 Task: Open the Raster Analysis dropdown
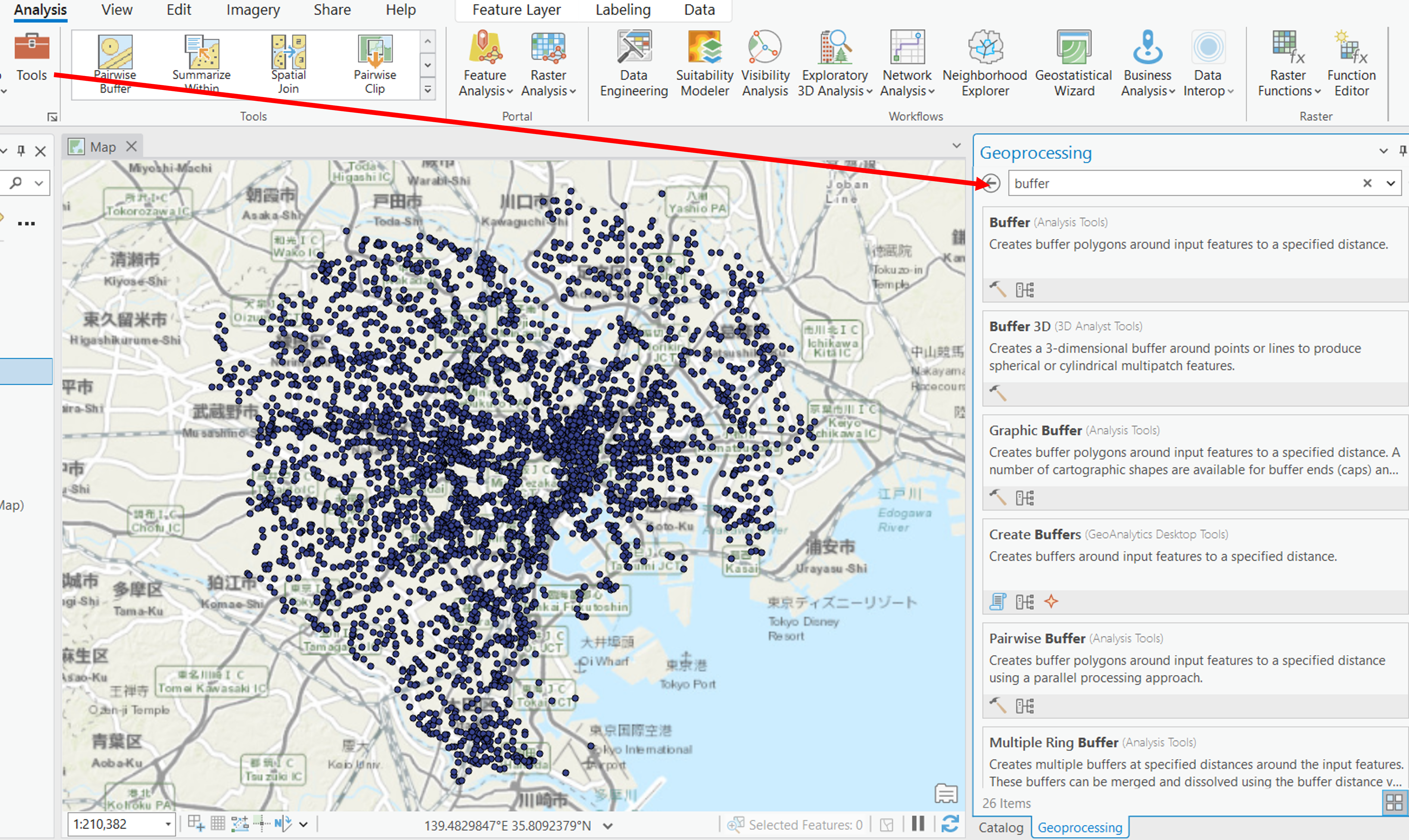(x=548, y=63)
